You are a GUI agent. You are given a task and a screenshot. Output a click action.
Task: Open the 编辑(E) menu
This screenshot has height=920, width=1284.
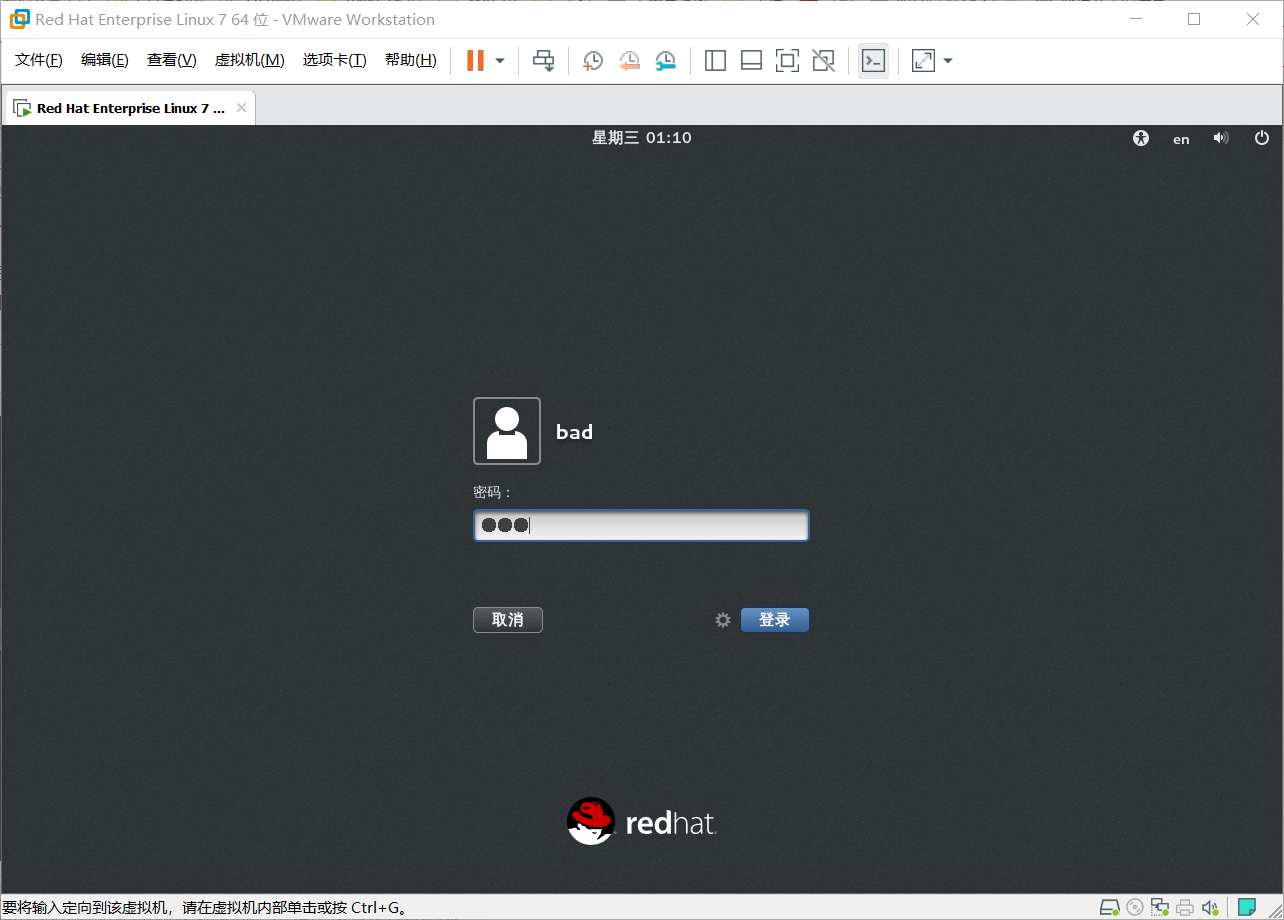[x=105, y=60]
